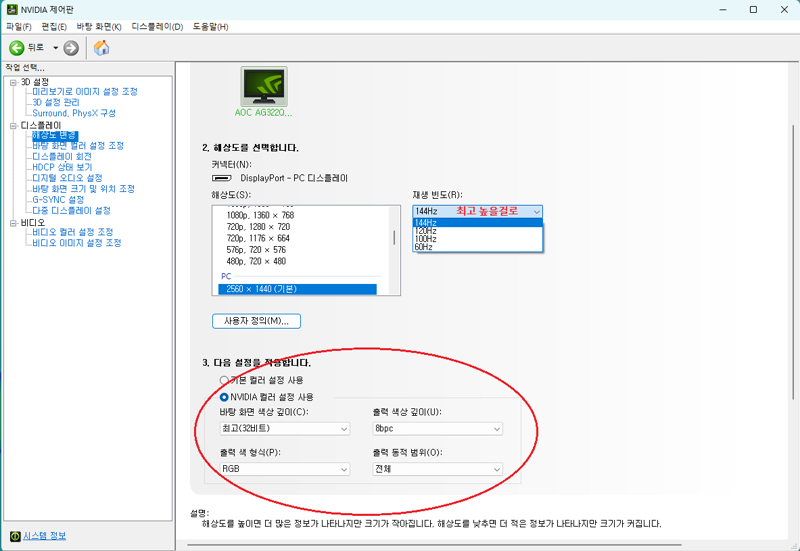Open the 디스플레이(D) menu
800x551 pixels.
157,27
